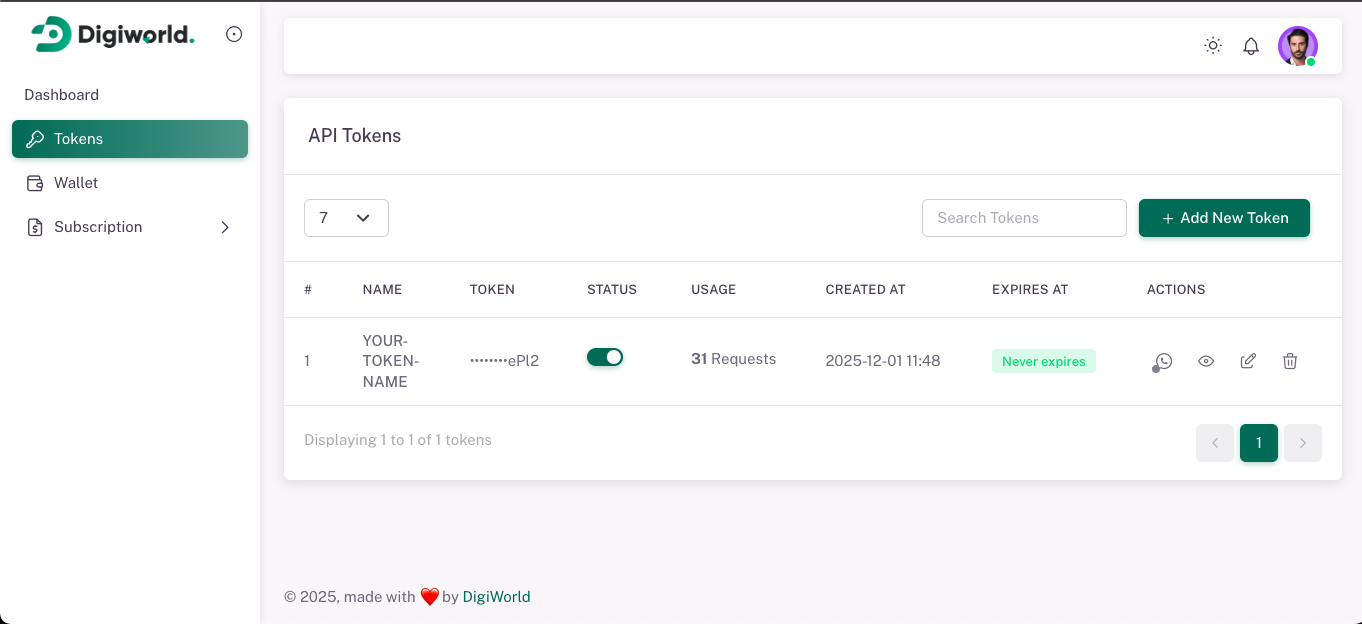Click the edit pencil icon for token
1362x624 pixels.
click(1248, 361)
